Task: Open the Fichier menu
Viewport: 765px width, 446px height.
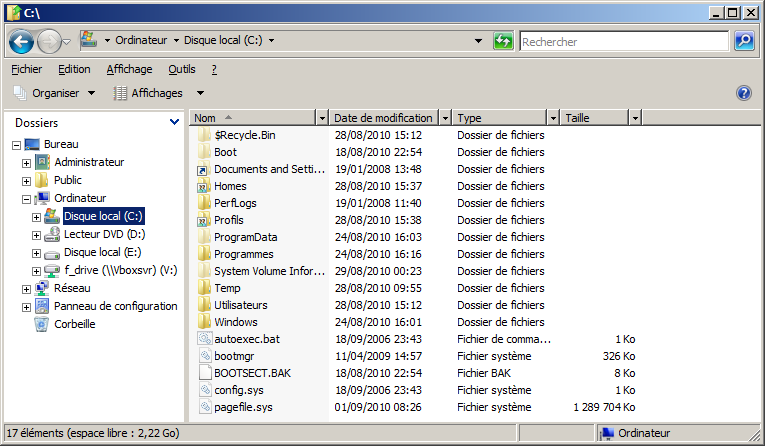Action: (26, 69)
